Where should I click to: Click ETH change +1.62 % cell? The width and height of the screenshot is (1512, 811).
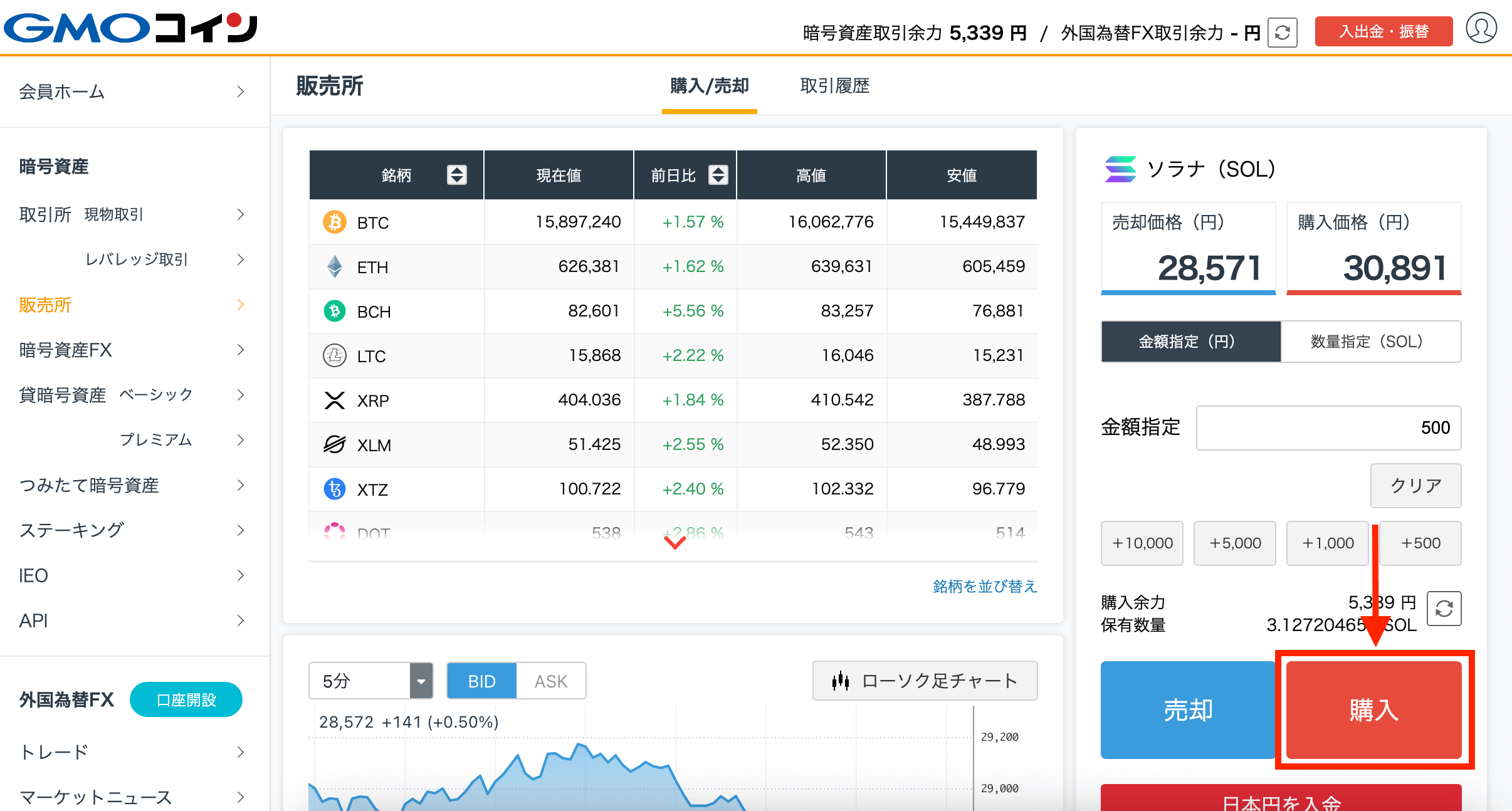click(685, 266)
